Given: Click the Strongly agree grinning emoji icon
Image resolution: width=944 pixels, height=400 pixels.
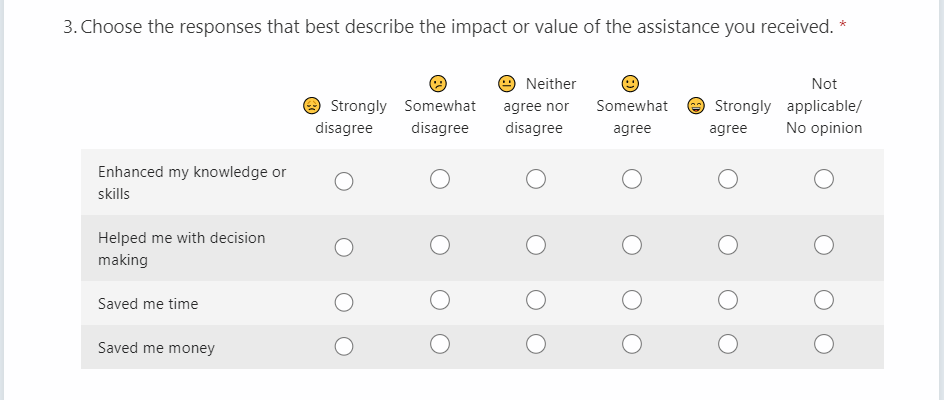Looking at the screenshot, I should 697,106.
